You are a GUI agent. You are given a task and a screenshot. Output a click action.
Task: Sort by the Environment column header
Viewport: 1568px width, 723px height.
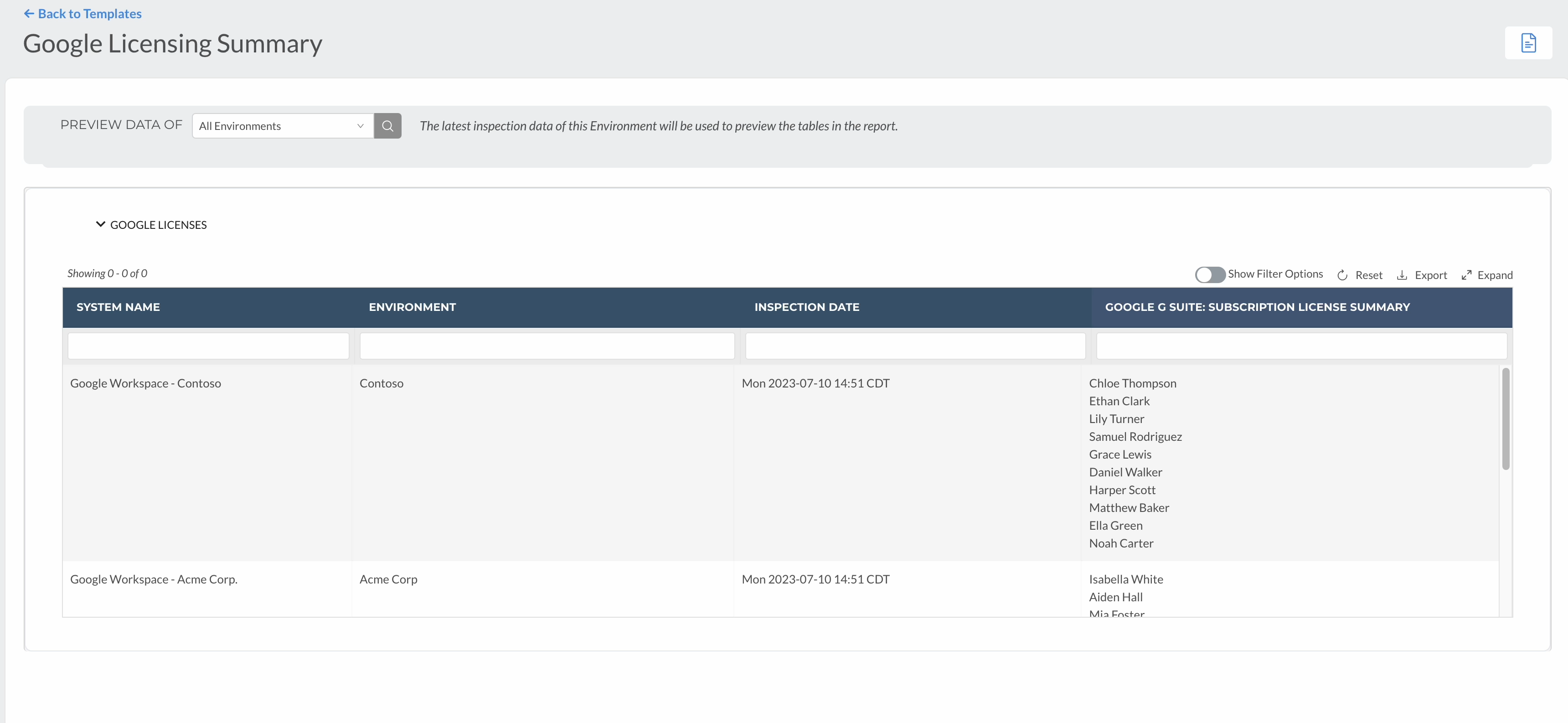pyautogui.click(x=412, y=307)
